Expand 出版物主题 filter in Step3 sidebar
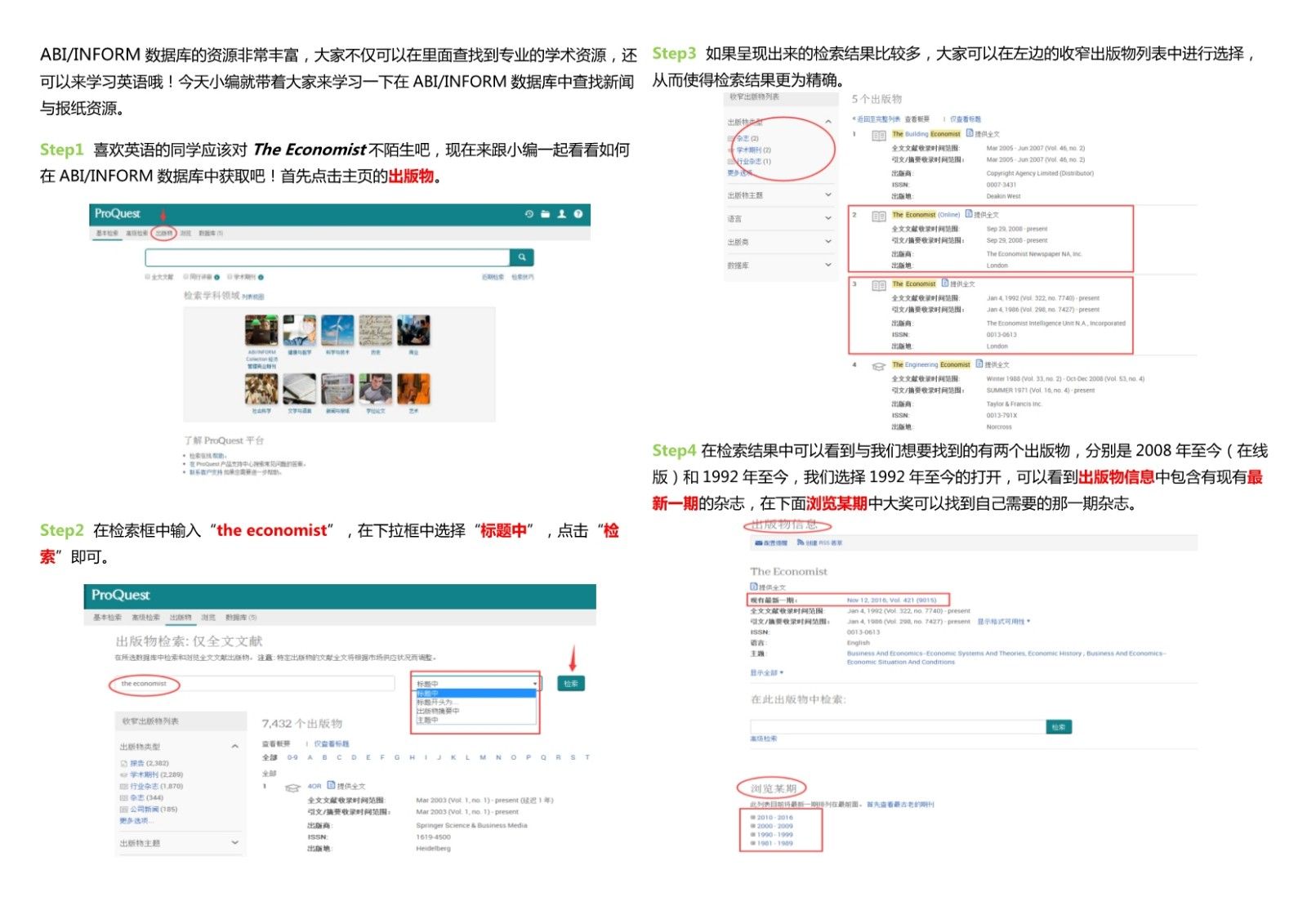This screenshot has height=924, width=1307. (827, 195)
